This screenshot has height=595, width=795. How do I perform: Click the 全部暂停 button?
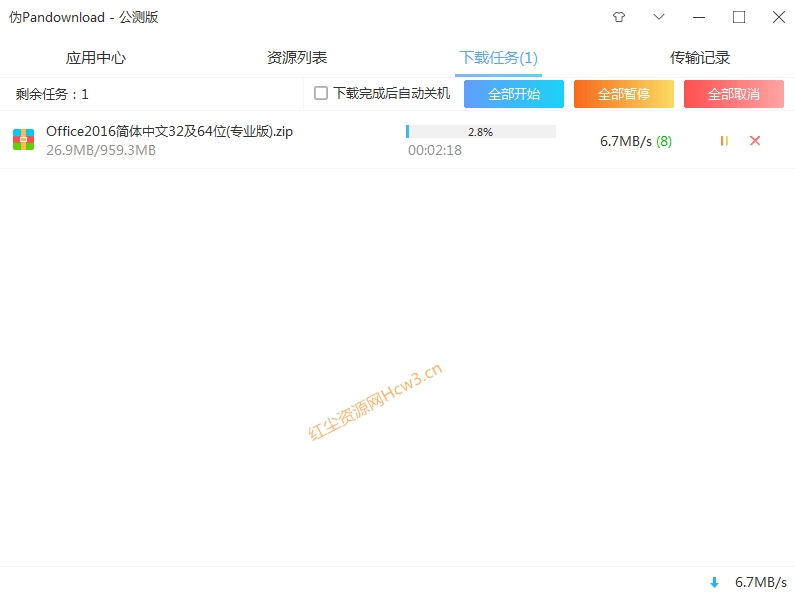pyautogui.click(x=624, y=94)
